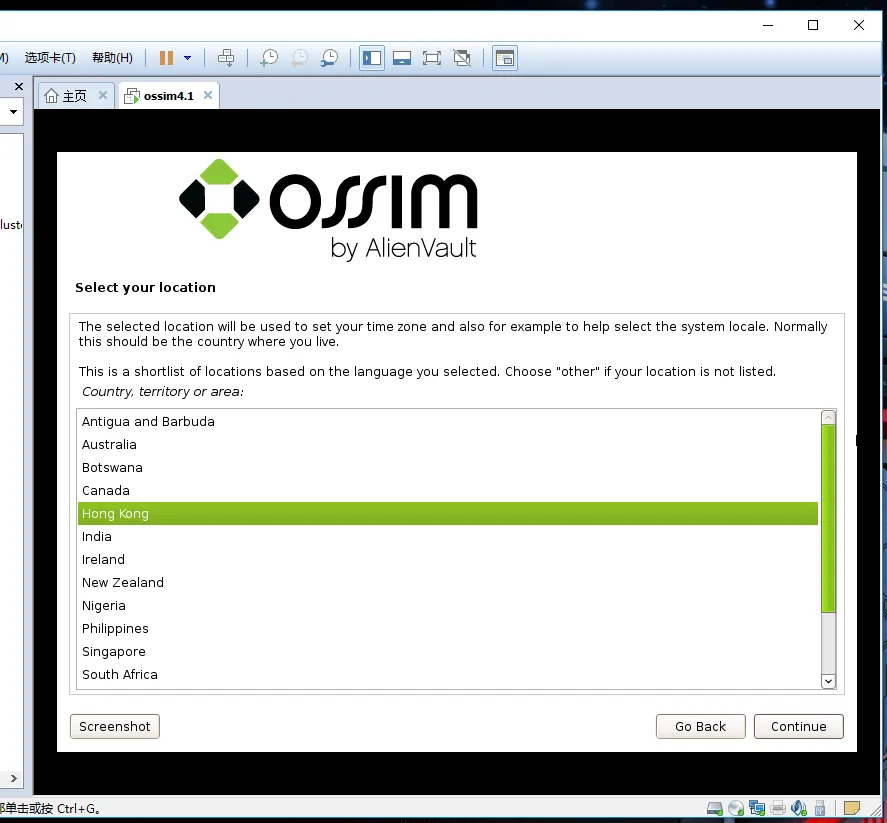
Task: Select Australia in the country list
Action: pos(448,445)
